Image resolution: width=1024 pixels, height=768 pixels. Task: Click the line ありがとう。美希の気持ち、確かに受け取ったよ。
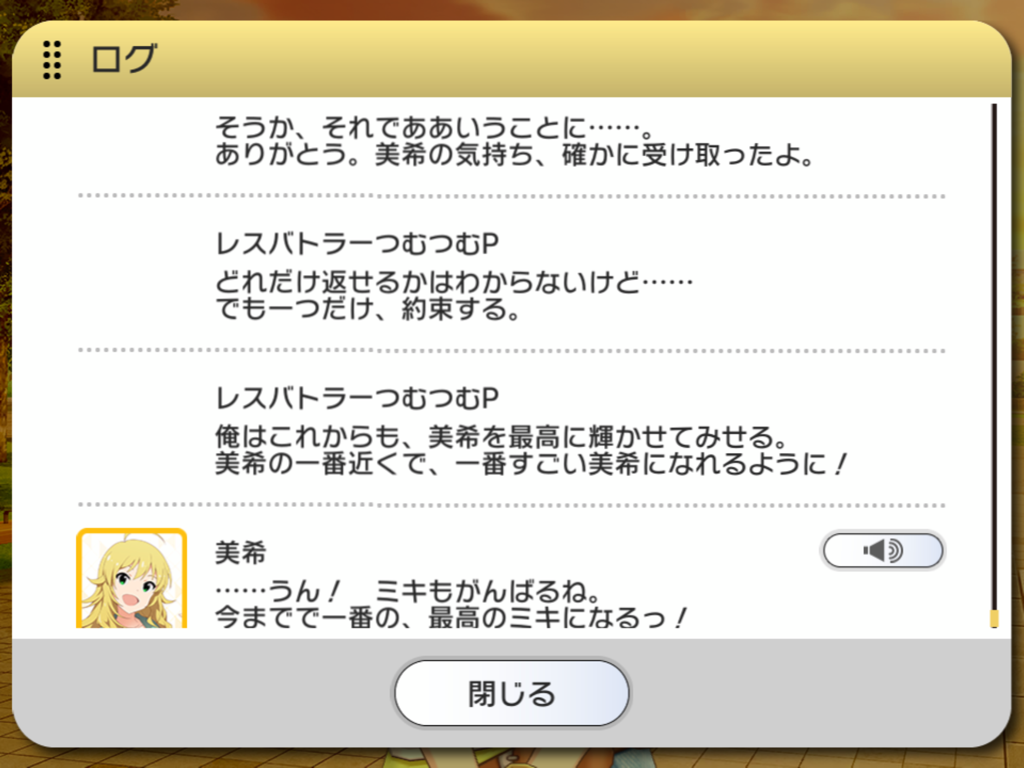coord(515,155)
